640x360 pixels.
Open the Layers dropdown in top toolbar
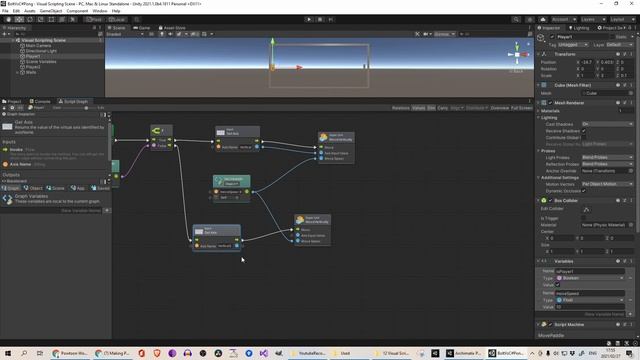point(593,19)
